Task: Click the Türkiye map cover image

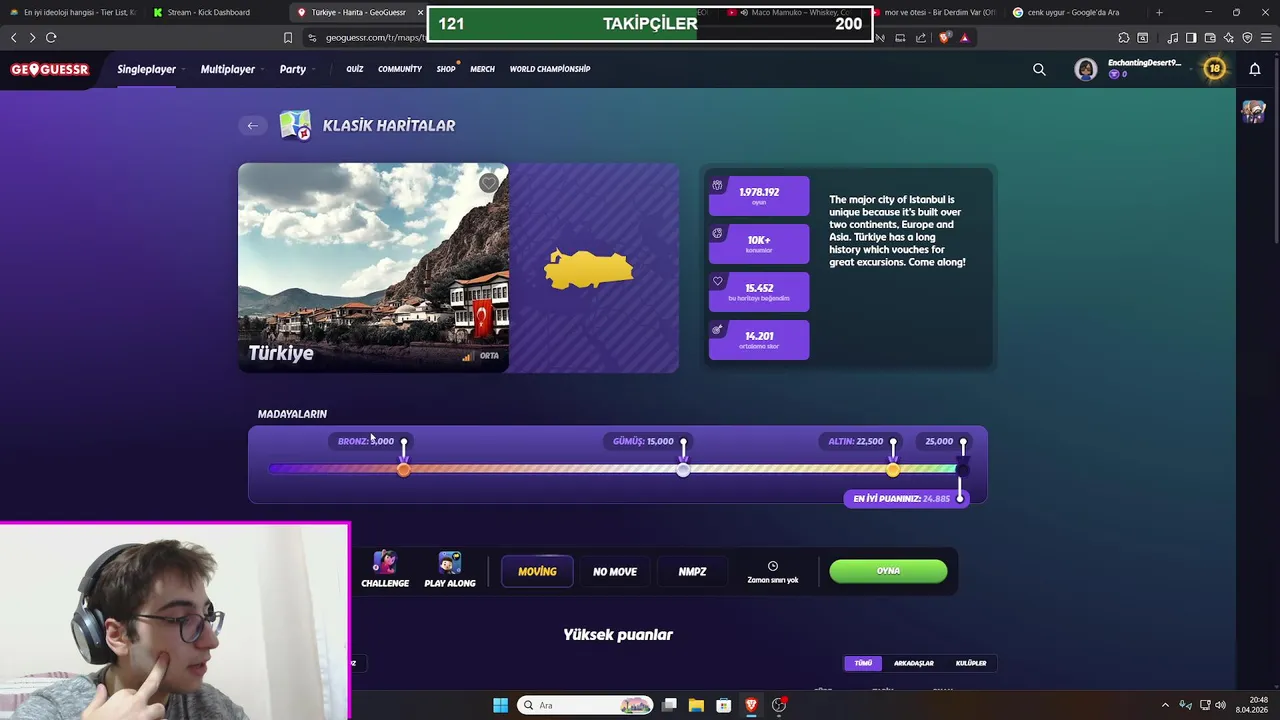Action: pyautogui.click(x=373, y=268)
